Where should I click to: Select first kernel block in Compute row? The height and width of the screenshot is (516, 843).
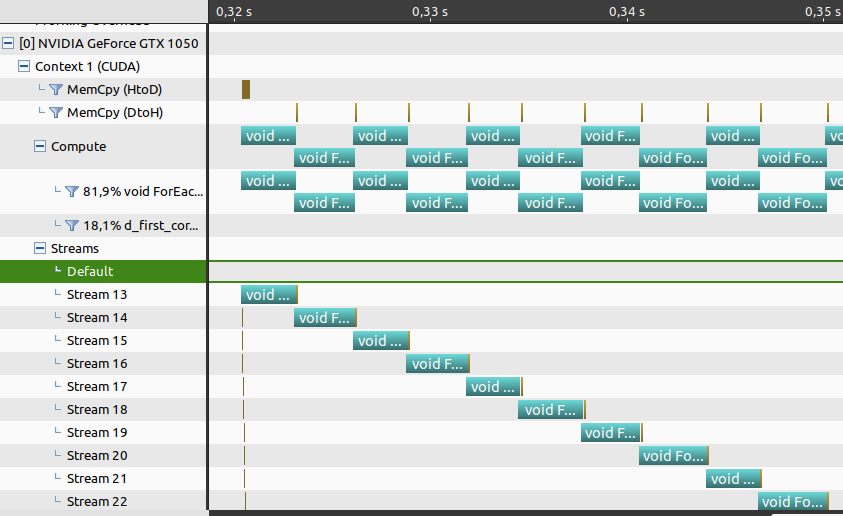268,135
